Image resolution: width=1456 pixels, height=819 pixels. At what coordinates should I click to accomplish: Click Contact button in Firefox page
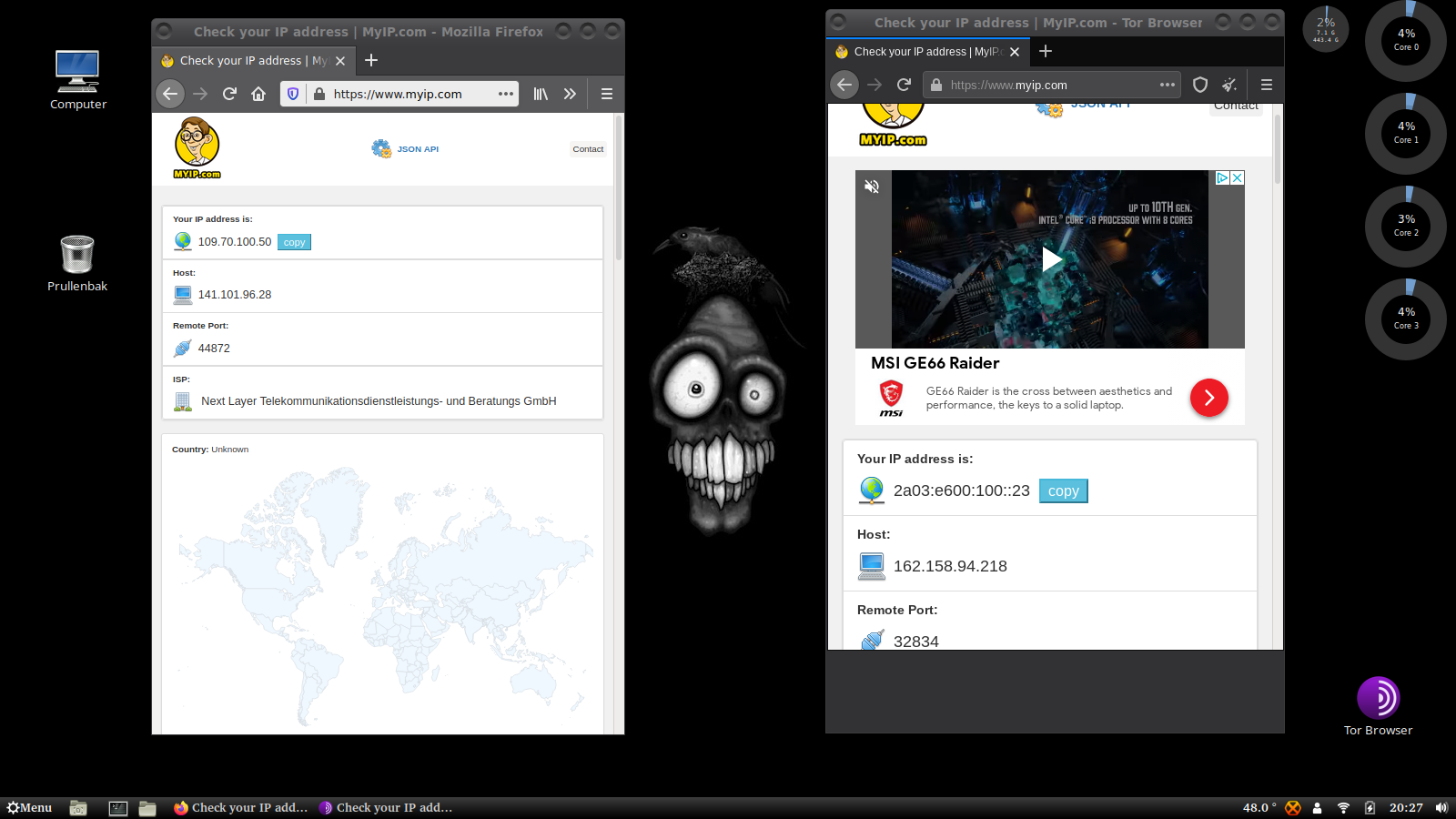click(588, 149)
